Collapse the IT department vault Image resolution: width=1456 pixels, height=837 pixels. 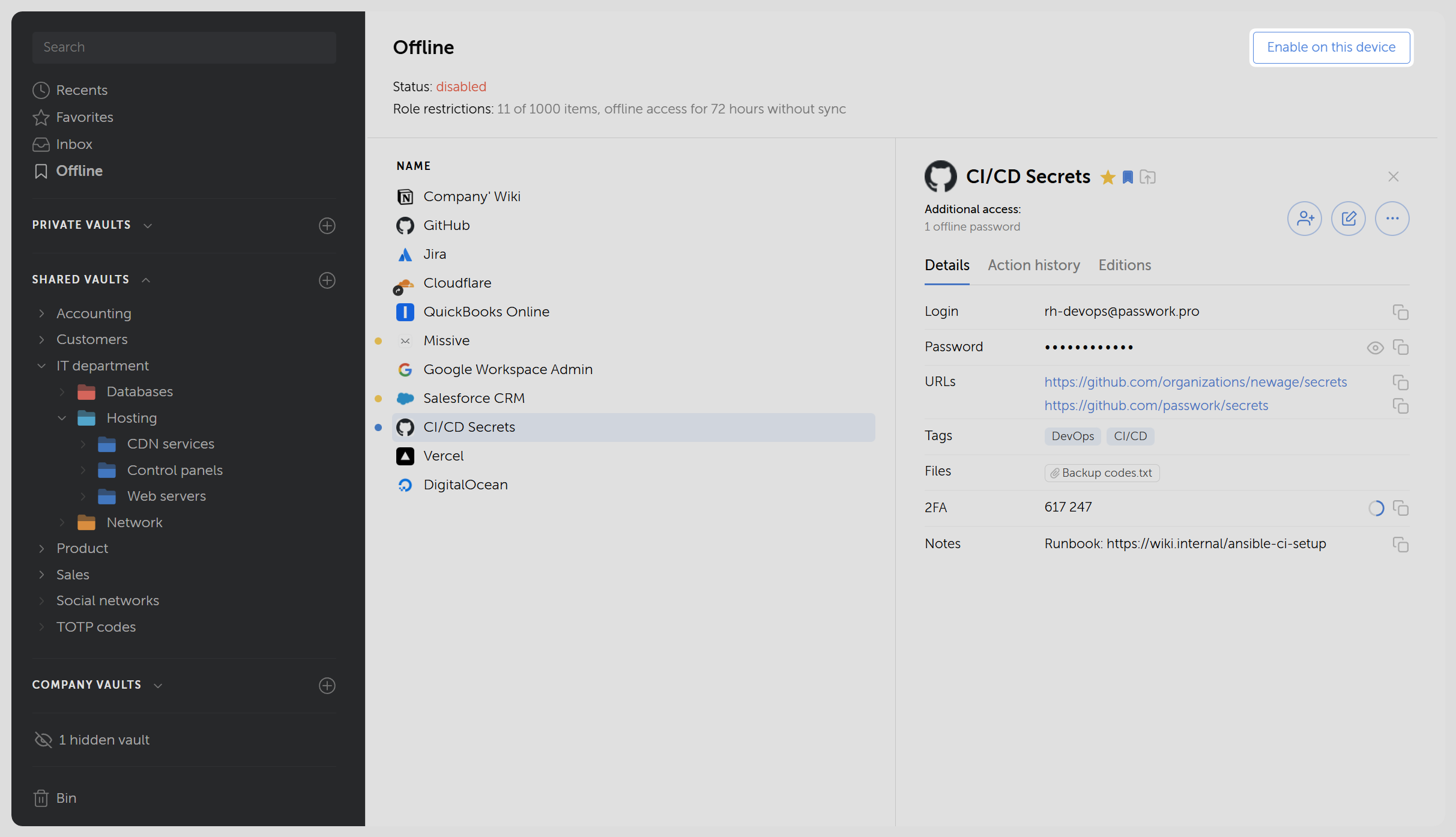coord(41,366)
